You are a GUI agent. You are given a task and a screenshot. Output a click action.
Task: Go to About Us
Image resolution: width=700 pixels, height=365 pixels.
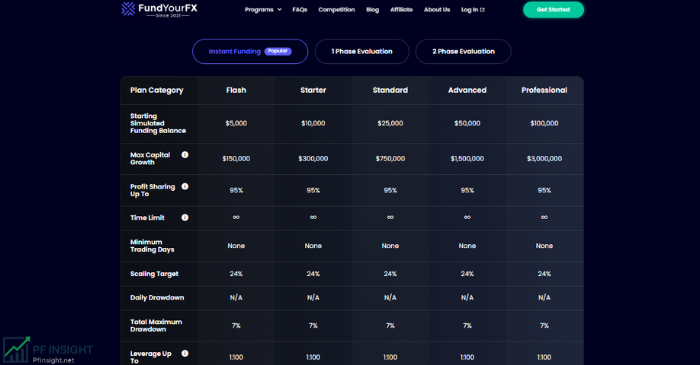pos(437,10)
